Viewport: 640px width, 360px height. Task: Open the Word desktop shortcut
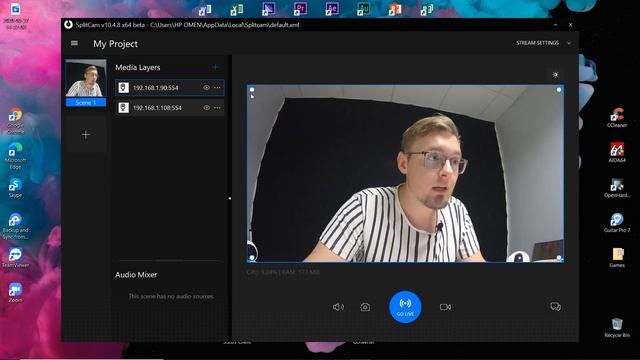[205, 9]
